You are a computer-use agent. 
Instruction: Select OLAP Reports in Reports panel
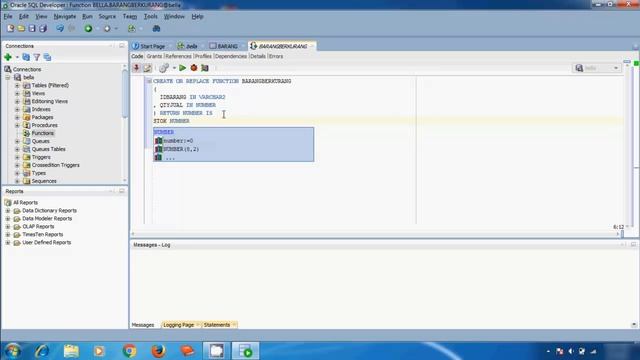tap(38, 227)
